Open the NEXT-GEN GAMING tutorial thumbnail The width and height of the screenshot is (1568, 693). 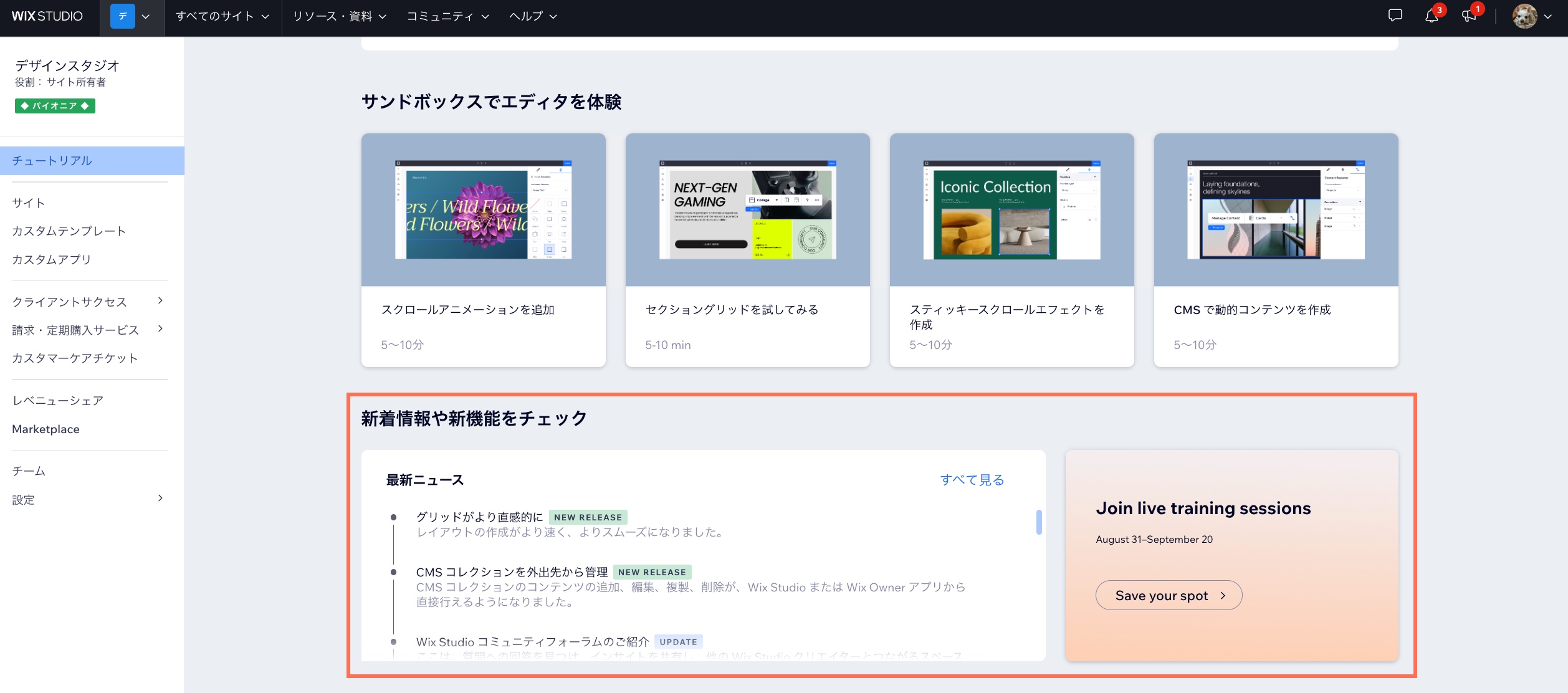pos(747,210)
